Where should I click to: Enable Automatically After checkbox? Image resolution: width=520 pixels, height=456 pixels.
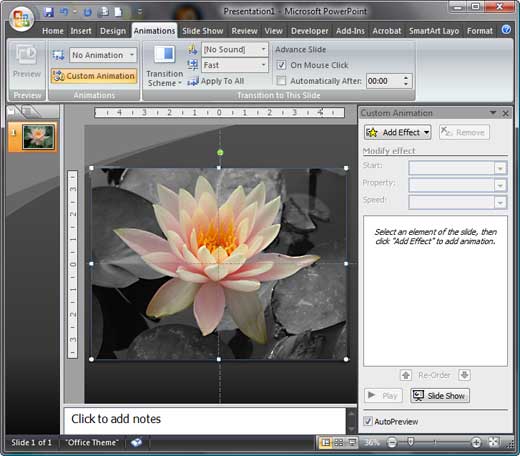click(x=281, y=81)
